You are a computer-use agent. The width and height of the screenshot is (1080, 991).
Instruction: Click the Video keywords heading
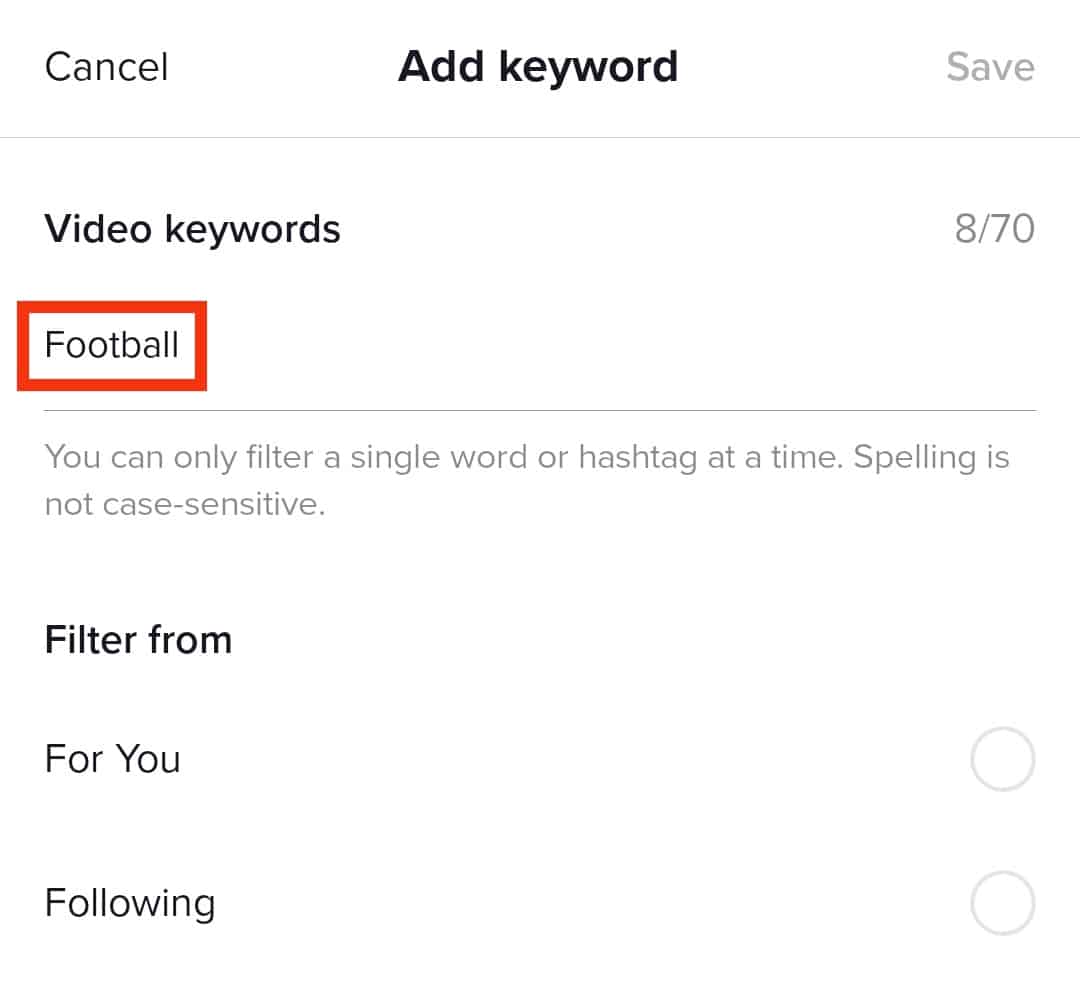[x=192, y=229]
